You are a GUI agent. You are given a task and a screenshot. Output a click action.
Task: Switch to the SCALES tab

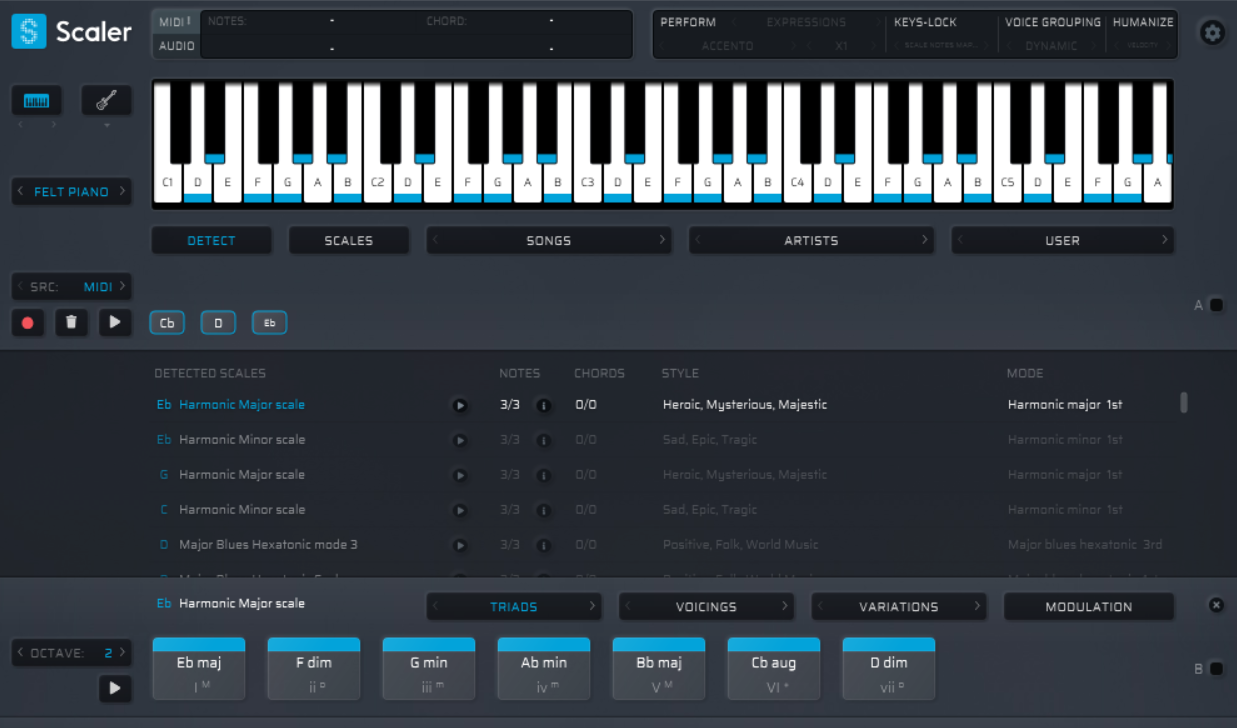pyautogui.click(x=348, y=241)
